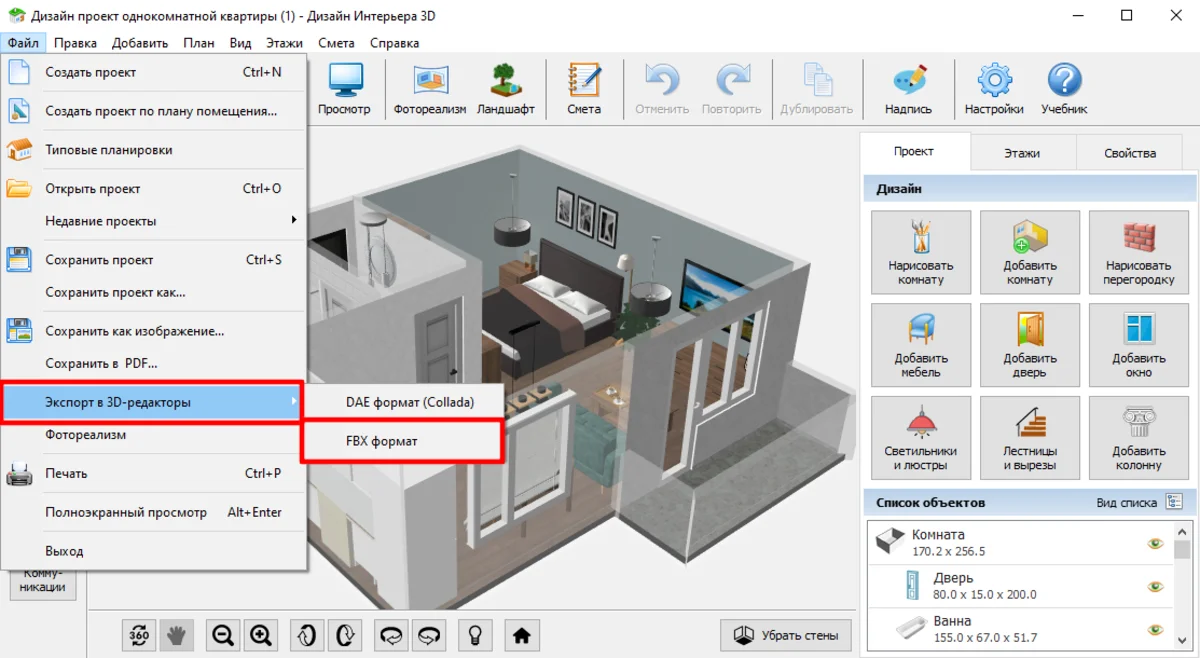The height and width of the screenshot is (658, 1200).
Task: Click the Надпись text label tool
Action: 908,88
